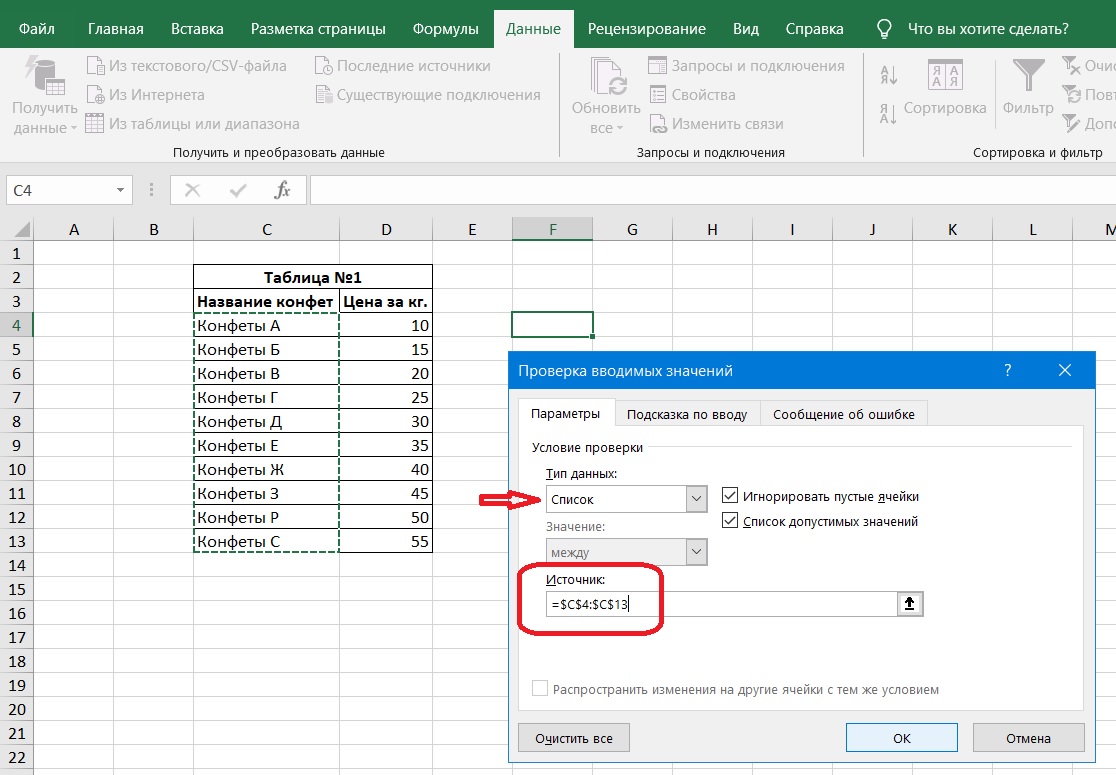Screen dimensions: 1116x775
Task: Select cell Конфеты Ж
Action: [266, 469]
